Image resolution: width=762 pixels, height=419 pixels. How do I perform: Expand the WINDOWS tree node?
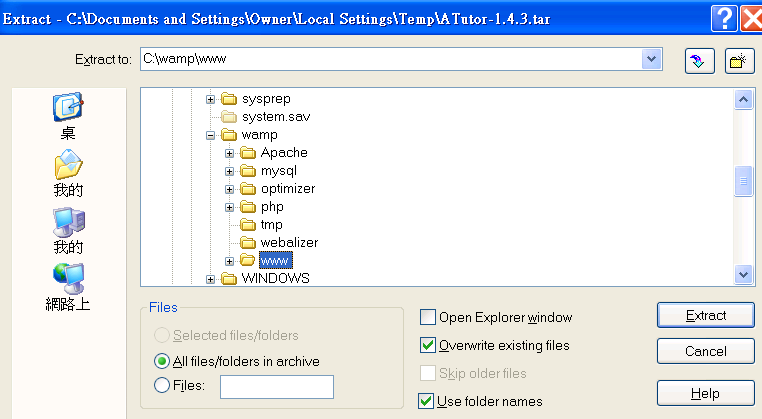(x=210, y=279)
